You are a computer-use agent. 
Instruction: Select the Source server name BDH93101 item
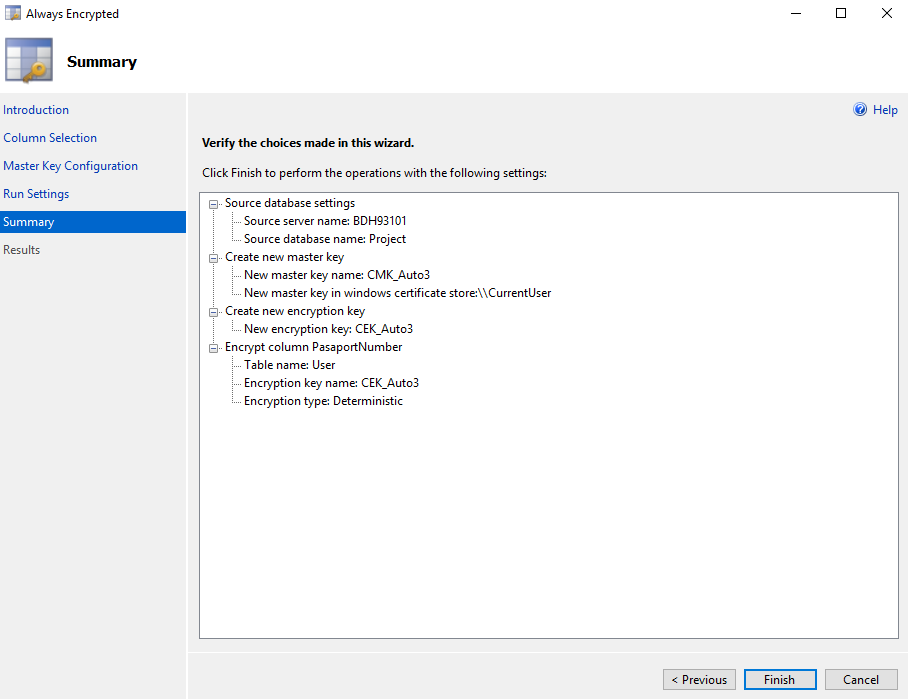coord(325,221)
